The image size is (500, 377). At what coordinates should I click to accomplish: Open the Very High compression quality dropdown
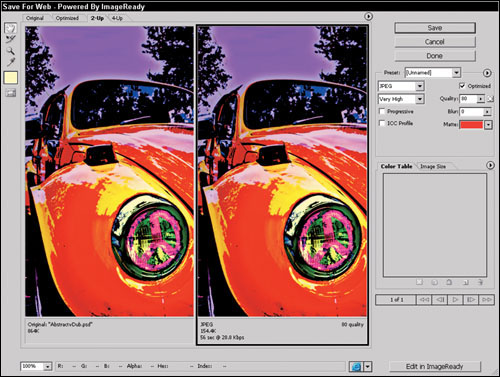[401, 99]
